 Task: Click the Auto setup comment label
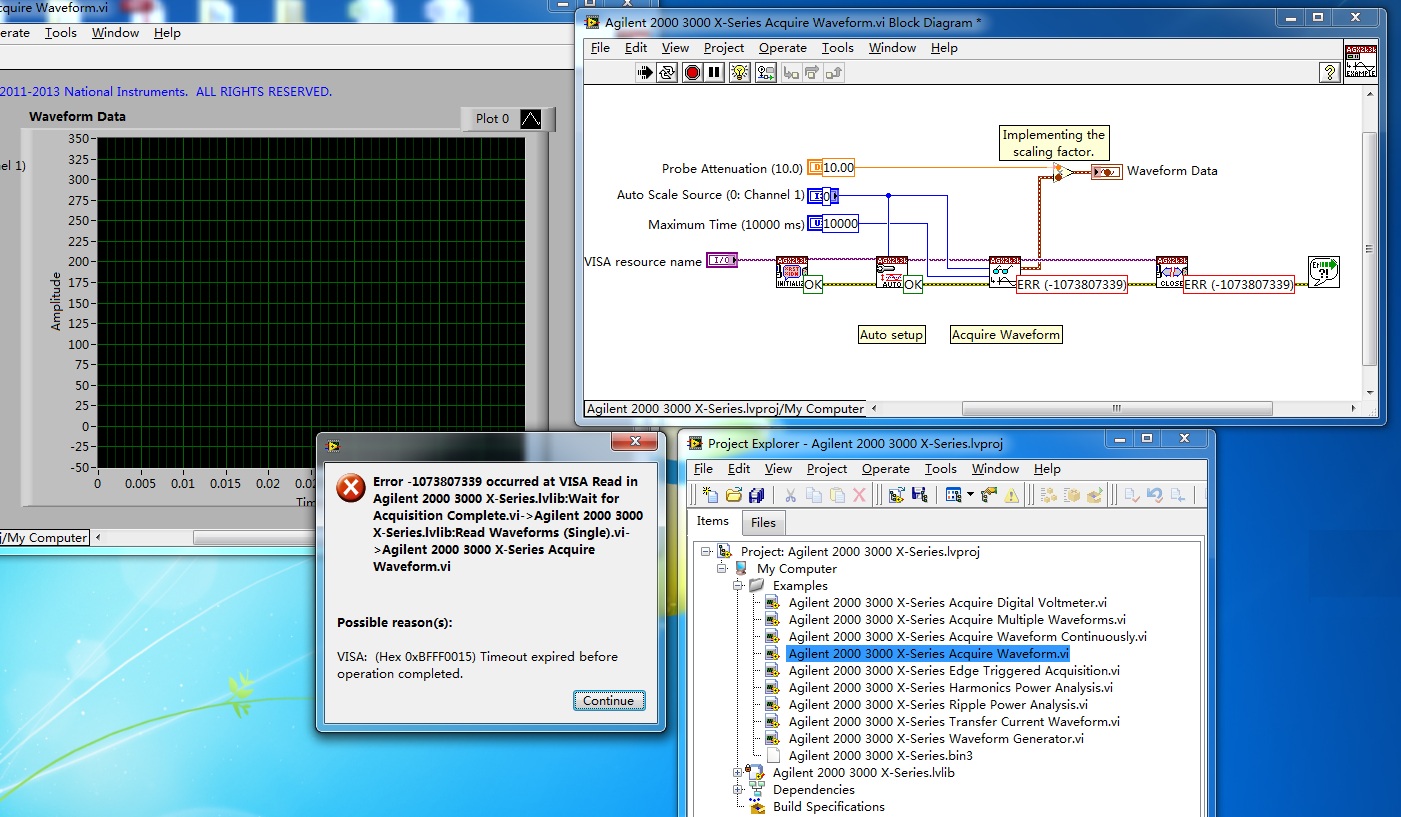pyautogui.click(x=892, y=334)
